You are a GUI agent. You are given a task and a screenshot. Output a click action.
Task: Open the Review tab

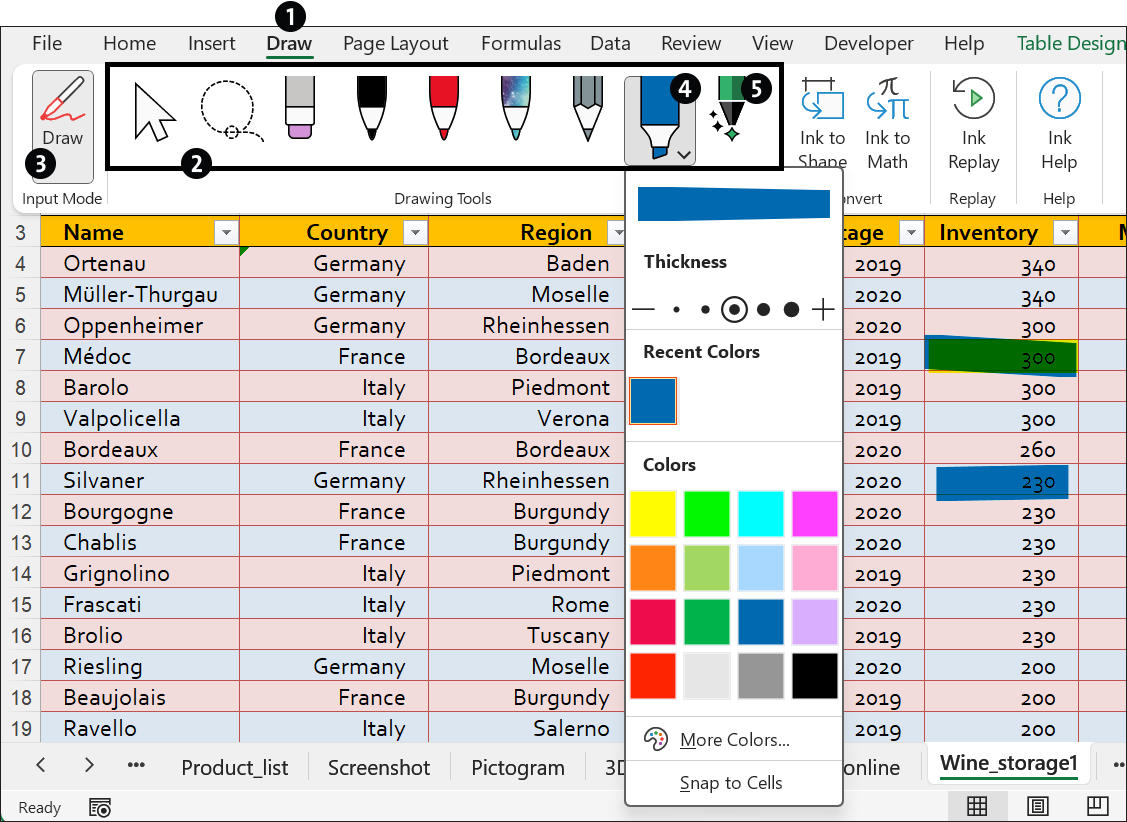(x=691, y=43)
